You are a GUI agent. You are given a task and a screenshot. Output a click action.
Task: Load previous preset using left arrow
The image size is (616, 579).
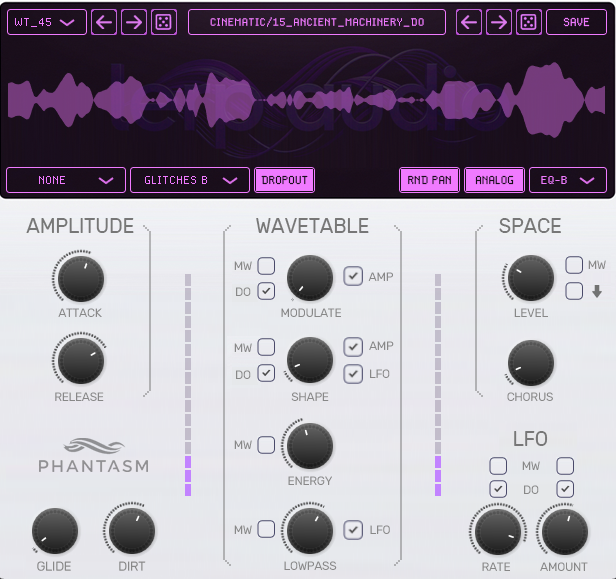[469, 22]
